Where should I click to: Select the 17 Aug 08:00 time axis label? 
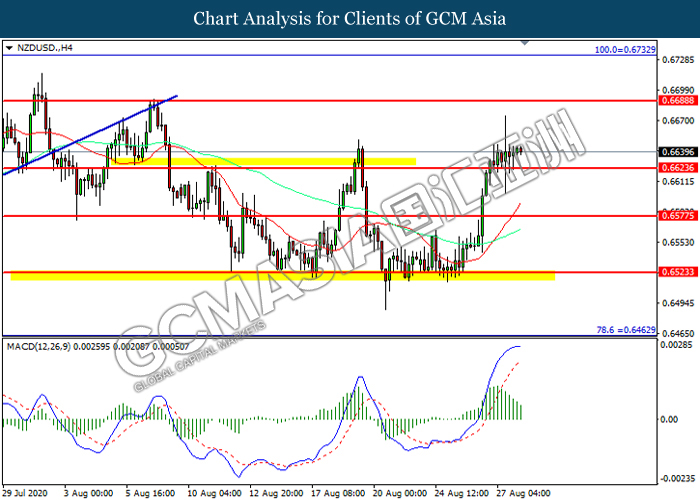tap(338, 493)
